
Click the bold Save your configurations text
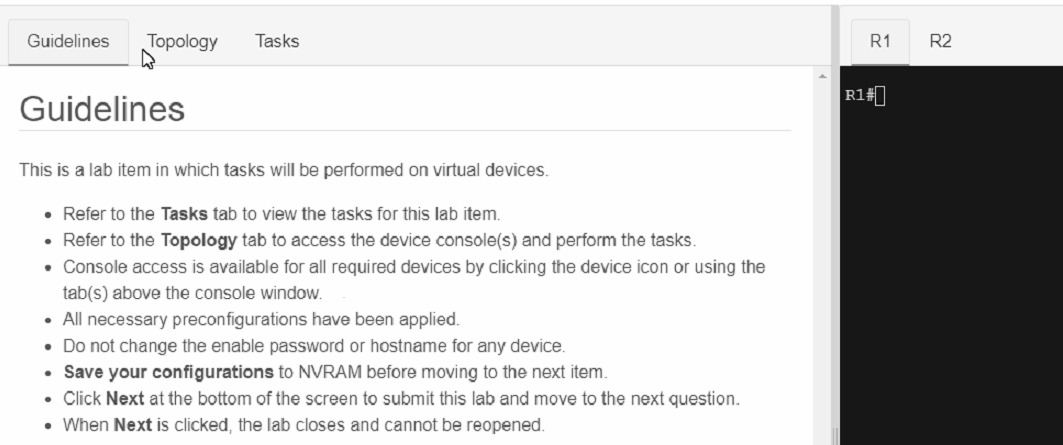pos(161,372)
